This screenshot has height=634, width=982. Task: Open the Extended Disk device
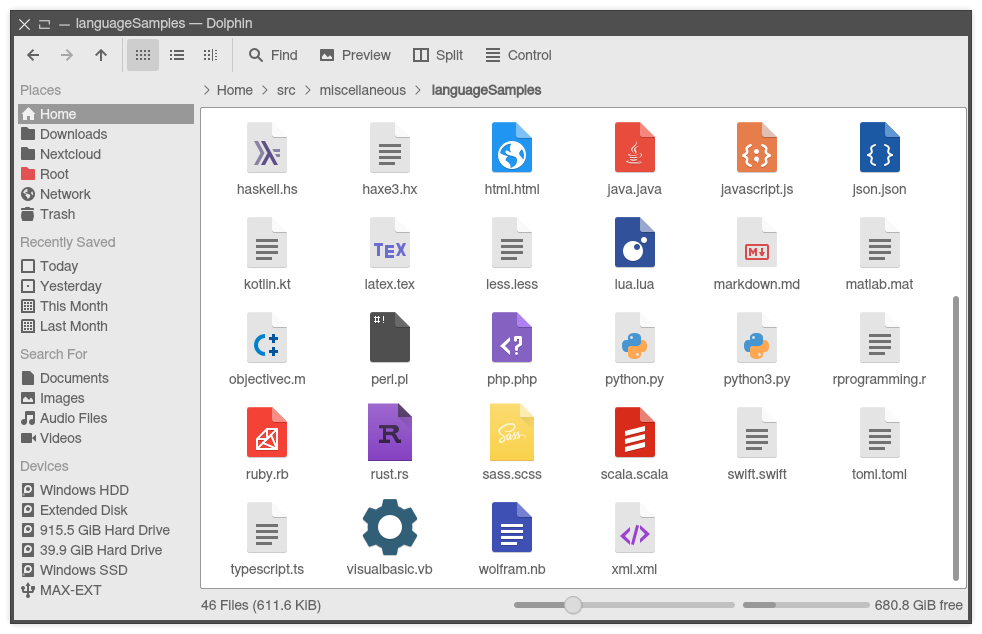[x=106, y=510]
